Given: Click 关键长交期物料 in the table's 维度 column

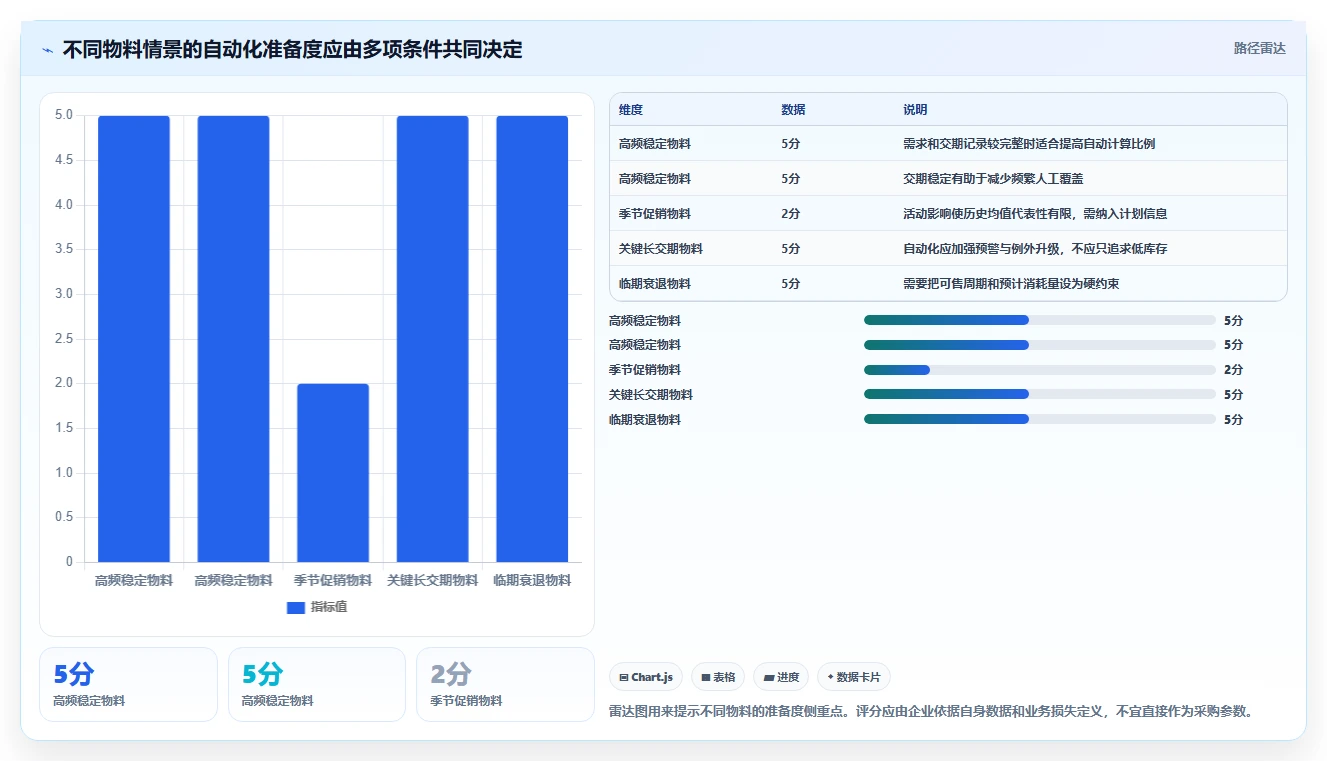Looking at the screenshot, I should 661,249.
